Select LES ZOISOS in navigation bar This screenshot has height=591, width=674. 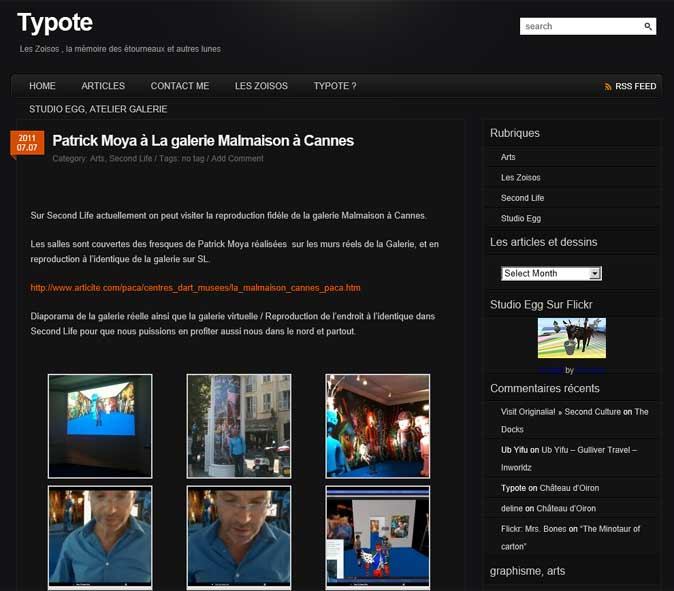tap(261, 86)
